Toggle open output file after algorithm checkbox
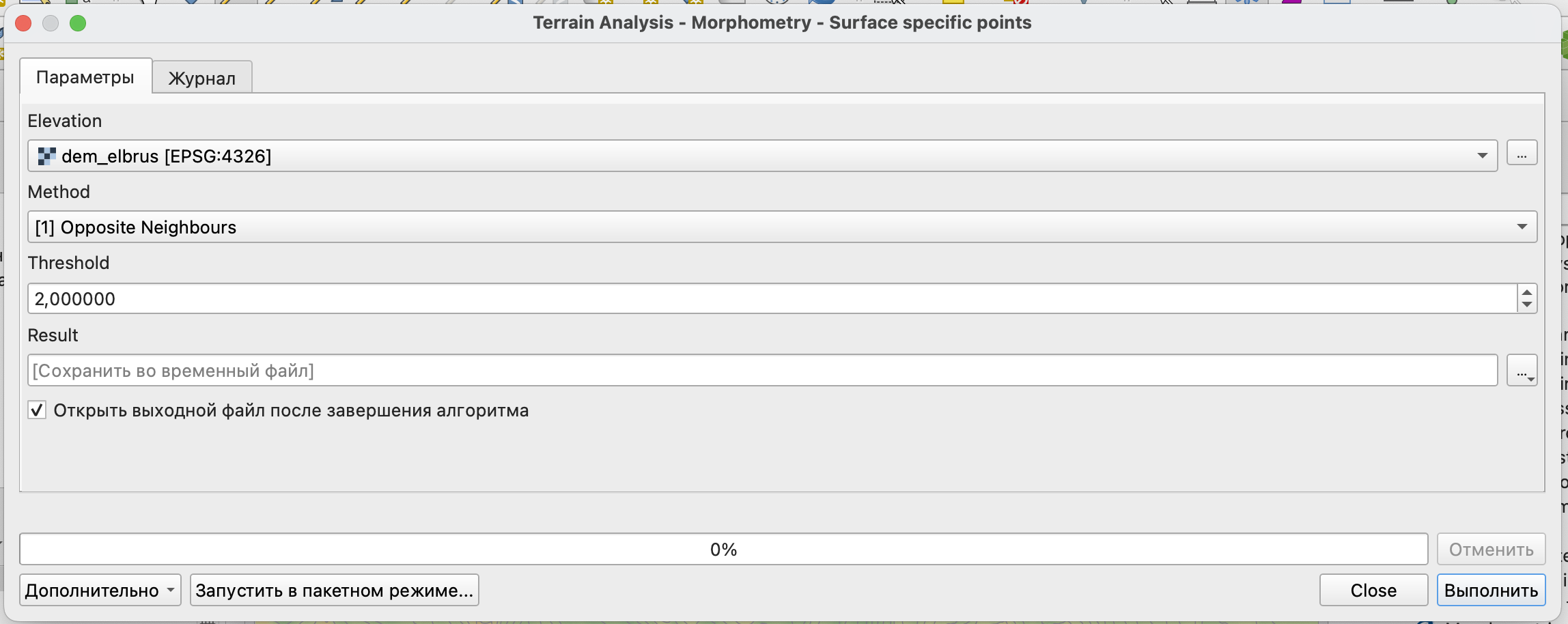The image size is (1568, 624). point(37,410)
